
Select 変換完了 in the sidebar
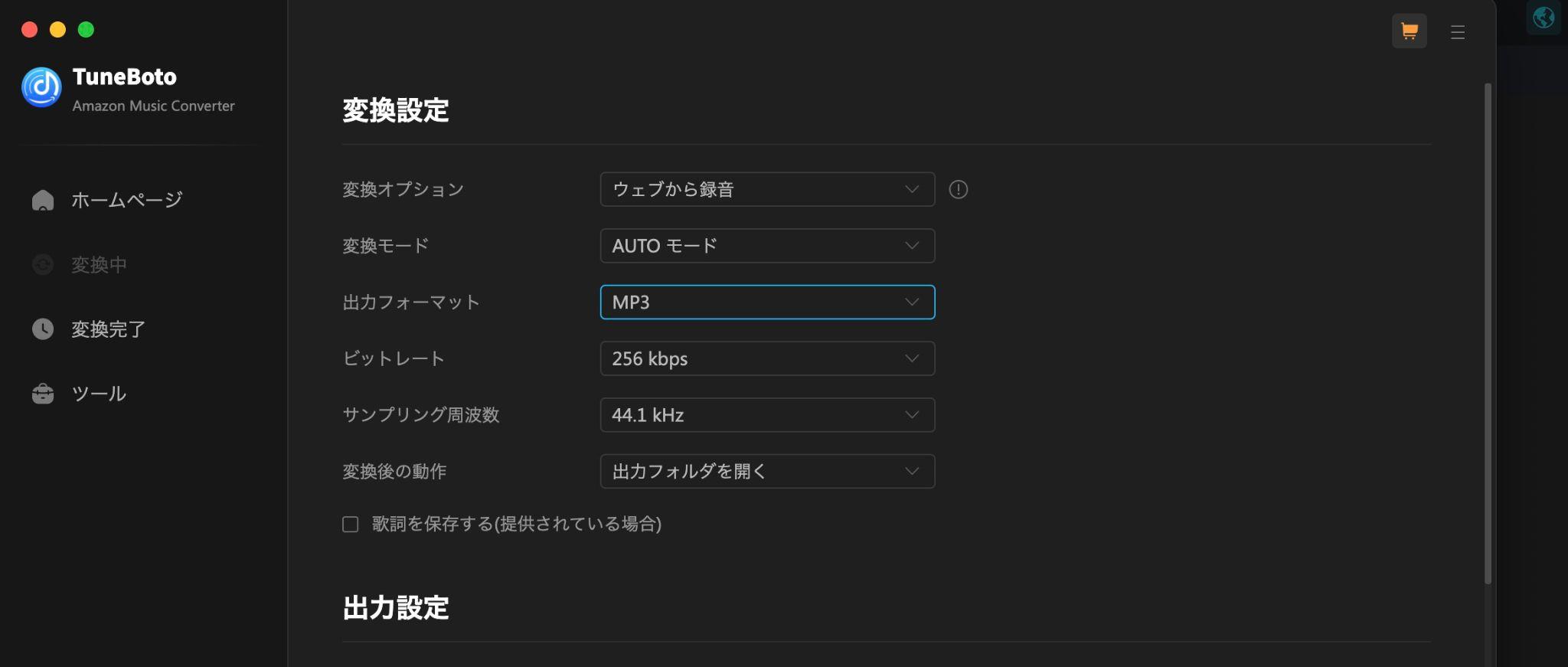(x=109, y=329)
